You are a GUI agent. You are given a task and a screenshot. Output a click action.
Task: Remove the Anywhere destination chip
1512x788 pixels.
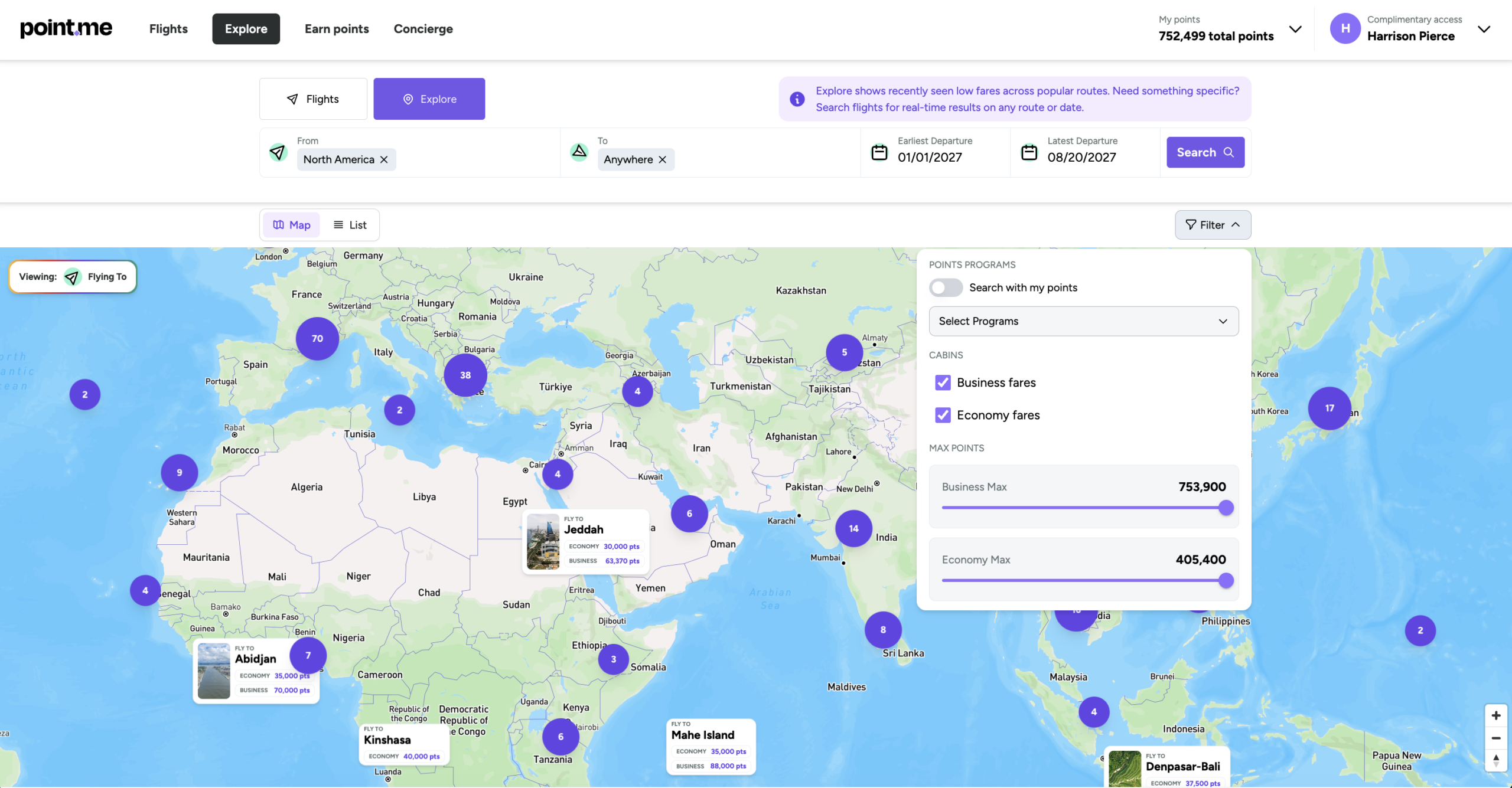(x=662, y=159)
